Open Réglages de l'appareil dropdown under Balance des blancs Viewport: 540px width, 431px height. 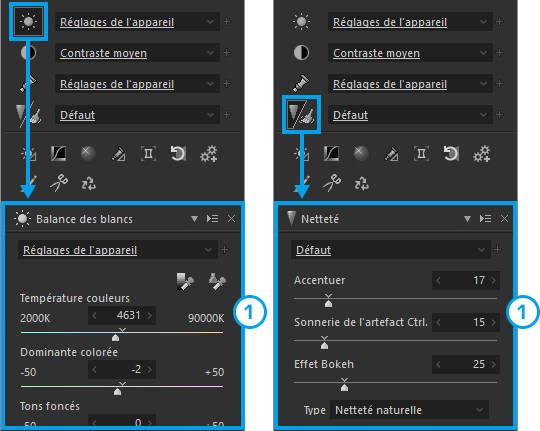[x=118, y=250]
